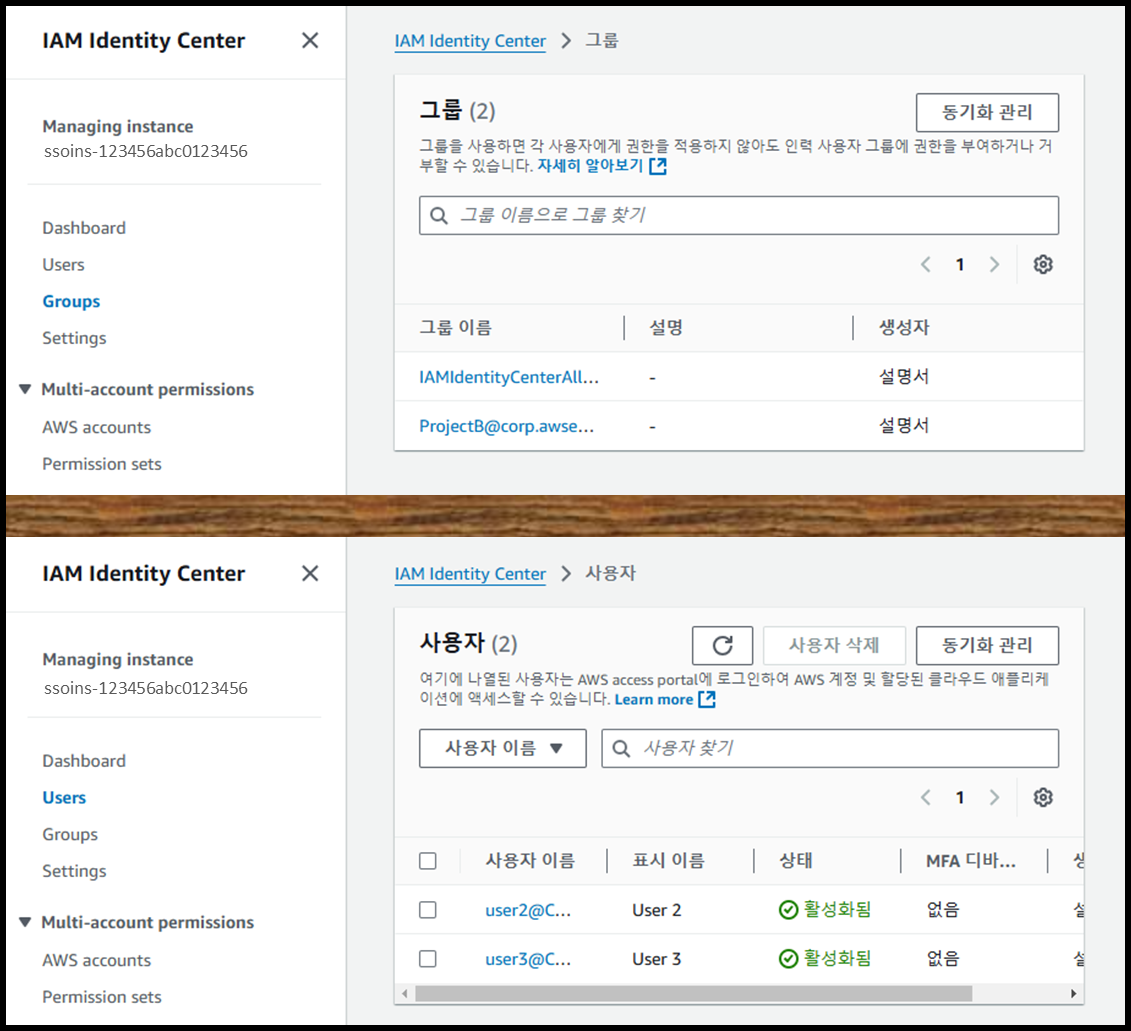The height and width of the screenshot is (1031, 1131).
Task: Open external link icon beside Learn more
Action: 707,699
